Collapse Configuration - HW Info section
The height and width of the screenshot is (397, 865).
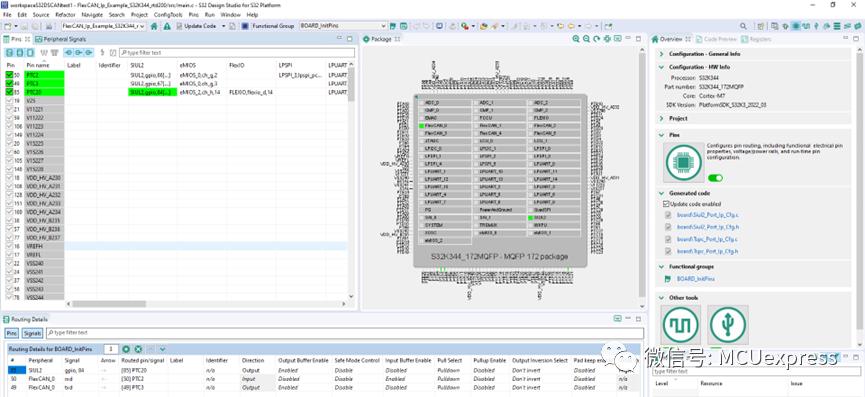pos(662,67)
